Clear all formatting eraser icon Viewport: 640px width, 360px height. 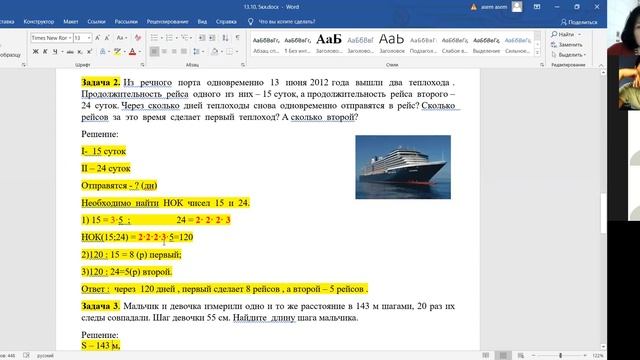pos(138,38)
